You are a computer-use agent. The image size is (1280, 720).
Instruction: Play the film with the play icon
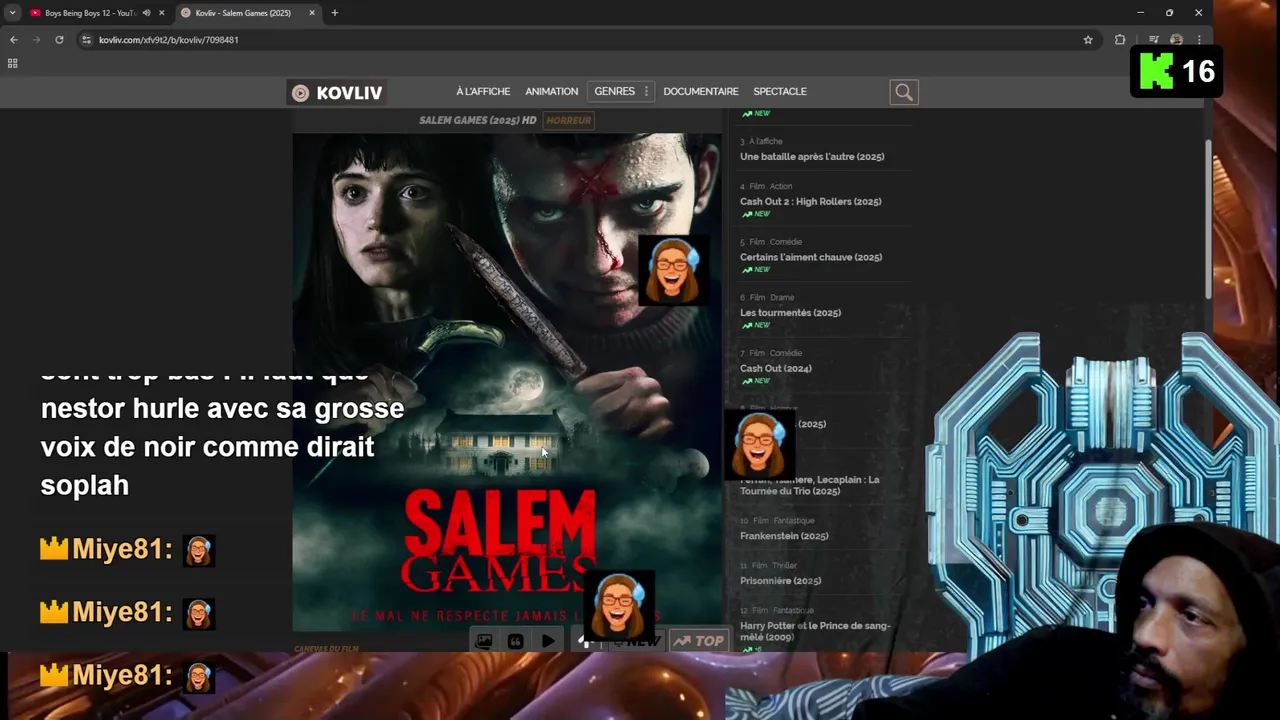tap(548, 641)
